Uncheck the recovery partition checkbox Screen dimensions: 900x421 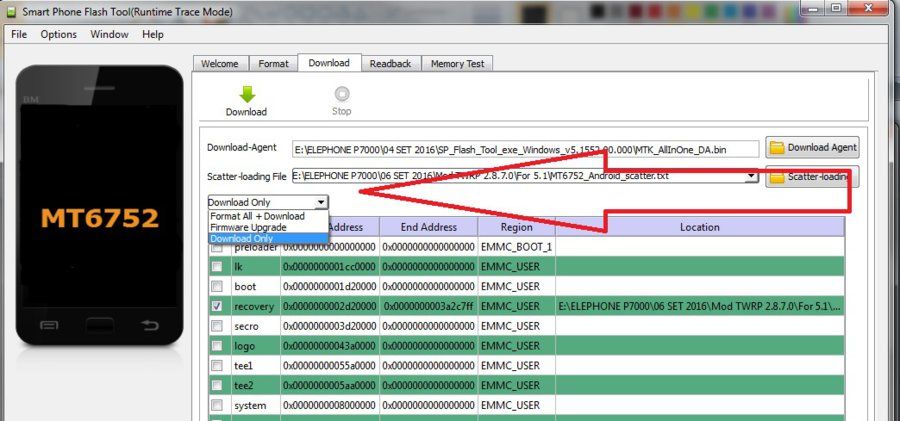(217, 306)
